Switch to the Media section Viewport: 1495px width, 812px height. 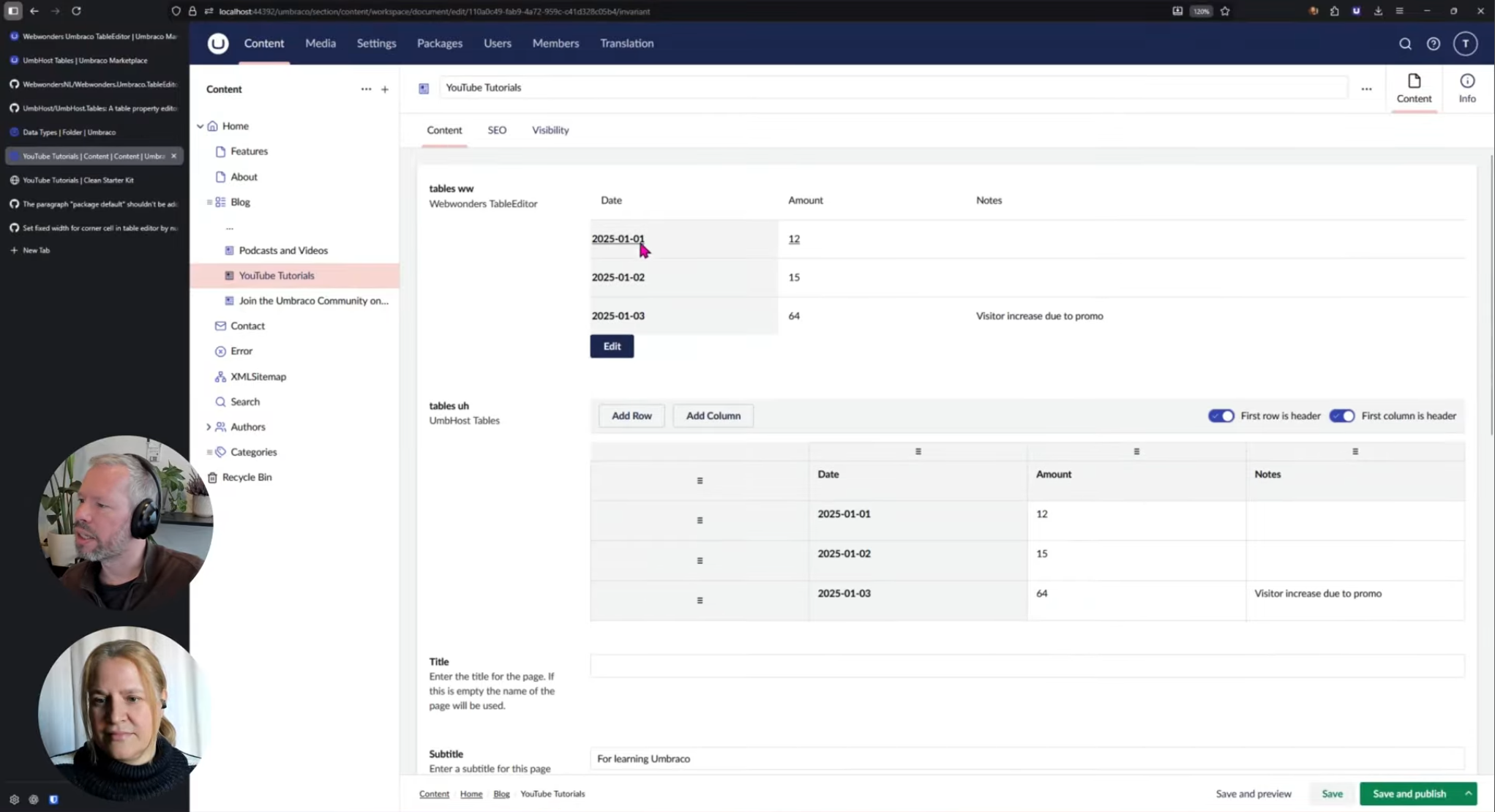pyautogui.click(x=321, y=43)
